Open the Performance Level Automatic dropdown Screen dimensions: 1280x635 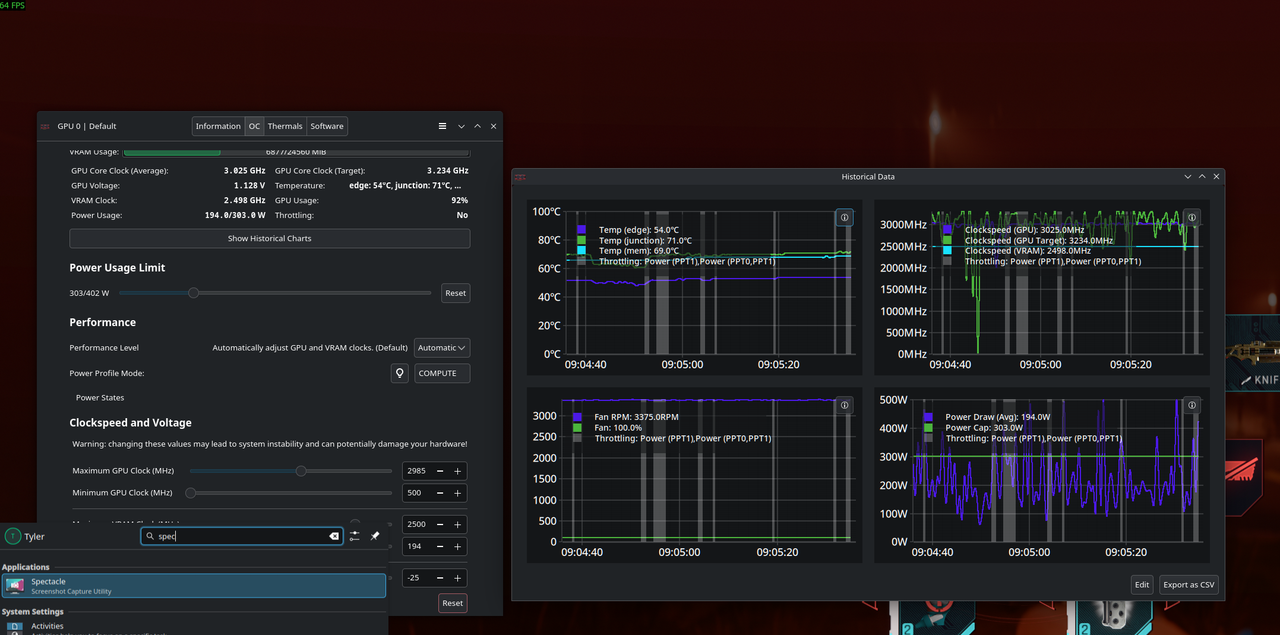click(x=442, y=348)
